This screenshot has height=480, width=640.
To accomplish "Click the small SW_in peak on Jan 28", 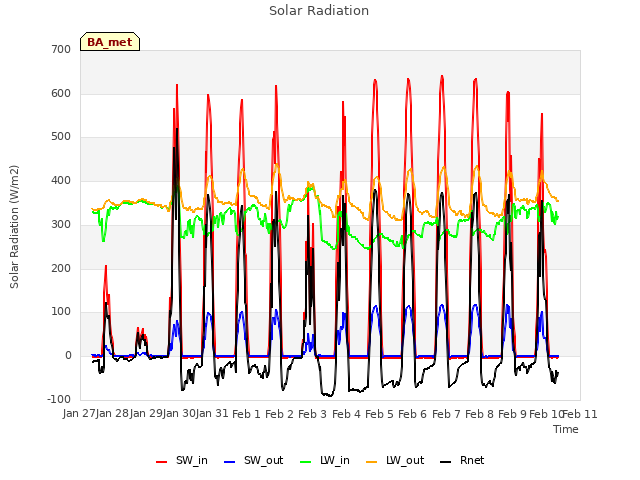I will pos(140,329).
